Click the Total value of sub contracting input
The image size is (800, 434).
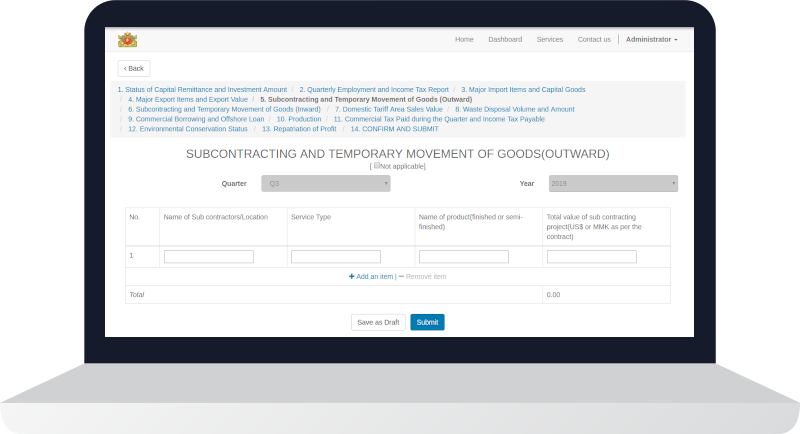pyautogui.click(x=591, y=257)
